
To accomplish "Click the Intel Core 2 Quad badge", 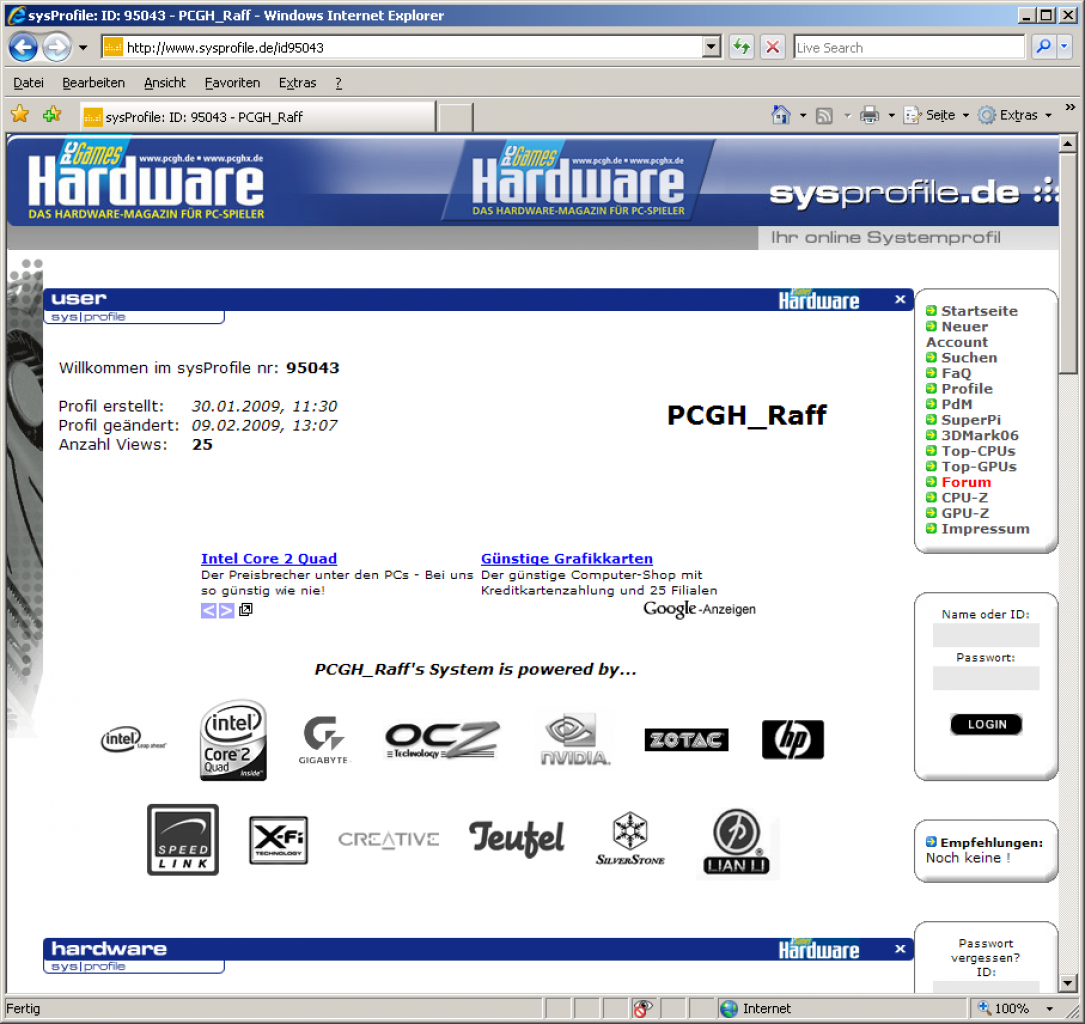I will (x=233, y=740).
